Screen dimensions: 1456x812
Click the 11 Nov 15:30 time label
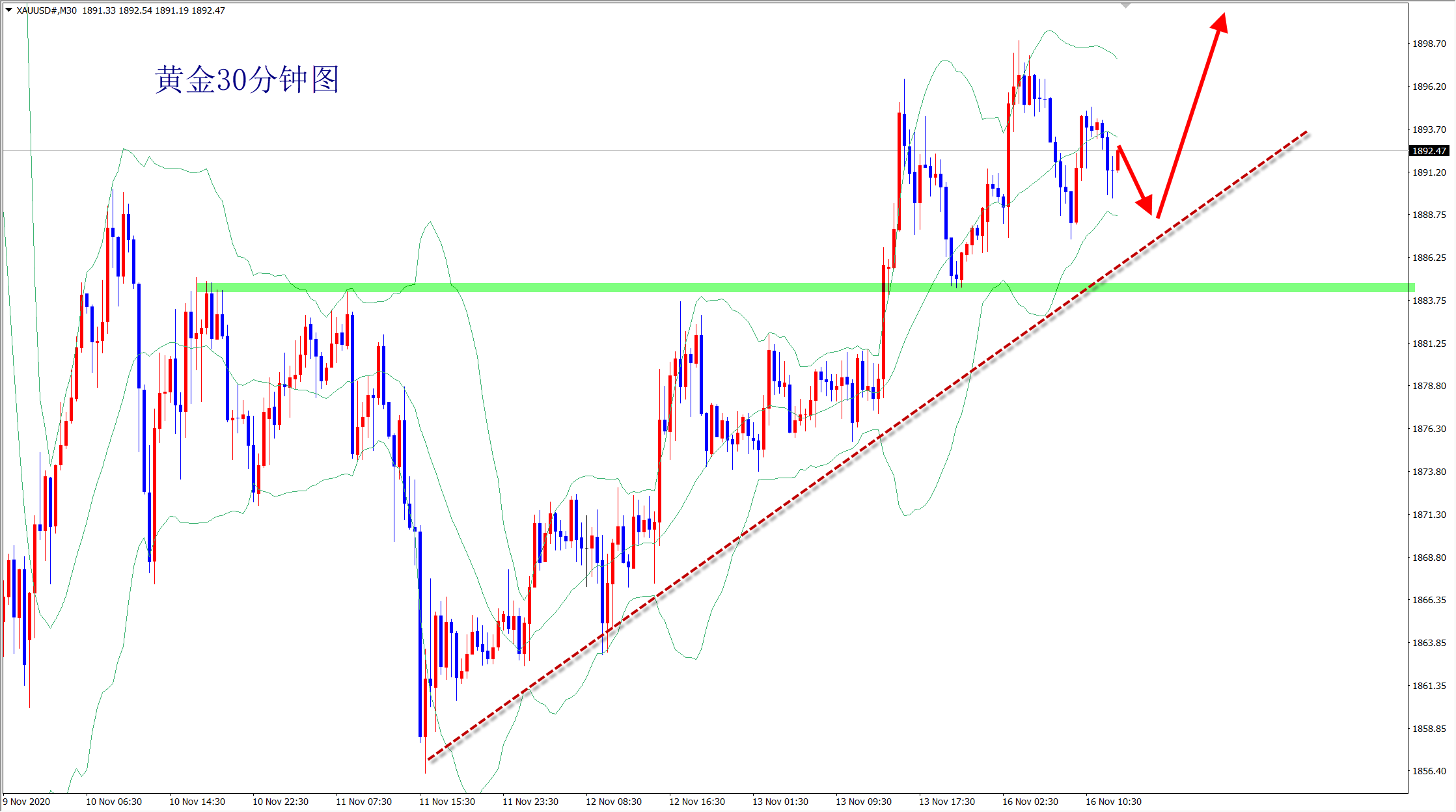pyautogui.click(x=447, y=802)
